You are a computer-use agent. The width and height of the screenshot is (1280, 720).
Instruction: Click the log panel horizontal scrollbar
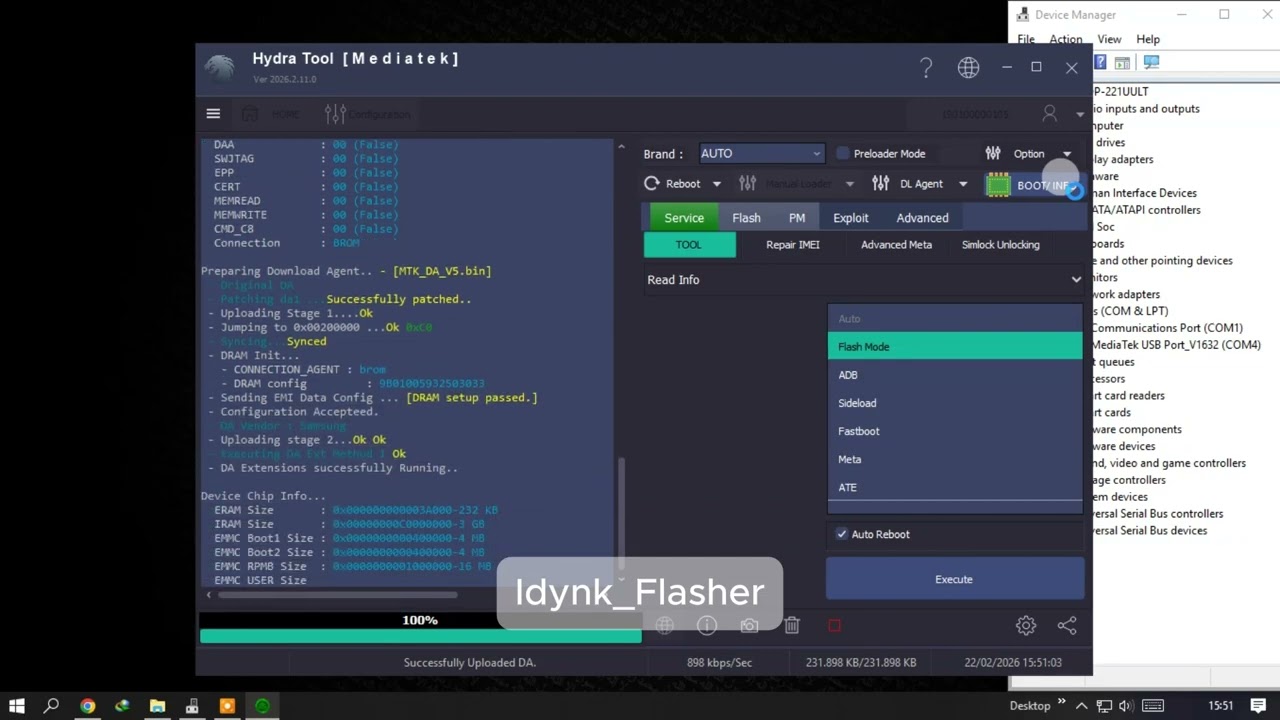click(338, 595)
